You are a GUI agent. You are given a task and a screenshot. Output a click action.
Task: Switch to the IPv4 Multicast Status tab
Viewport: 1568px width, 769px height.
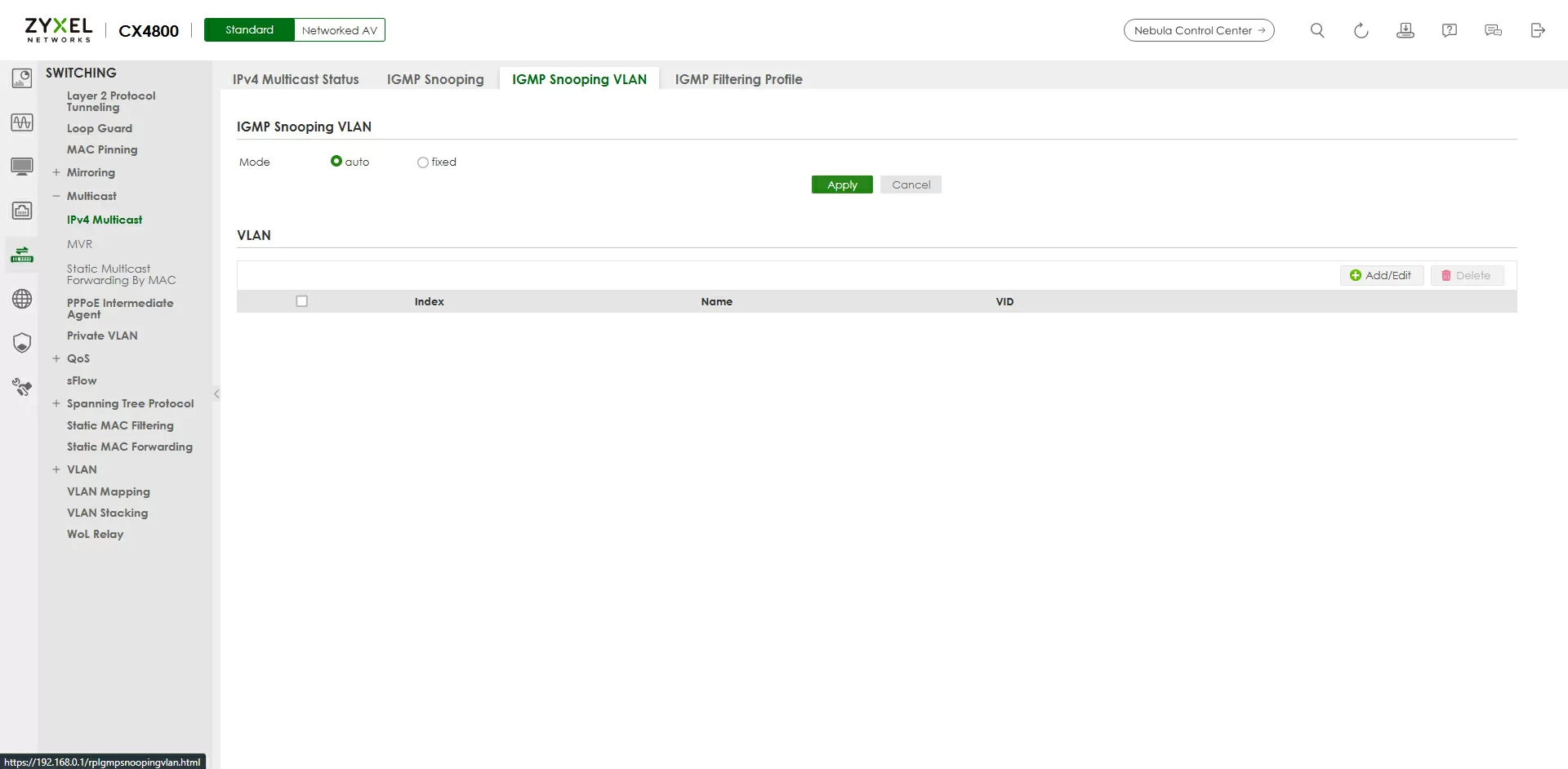point(296,79)
